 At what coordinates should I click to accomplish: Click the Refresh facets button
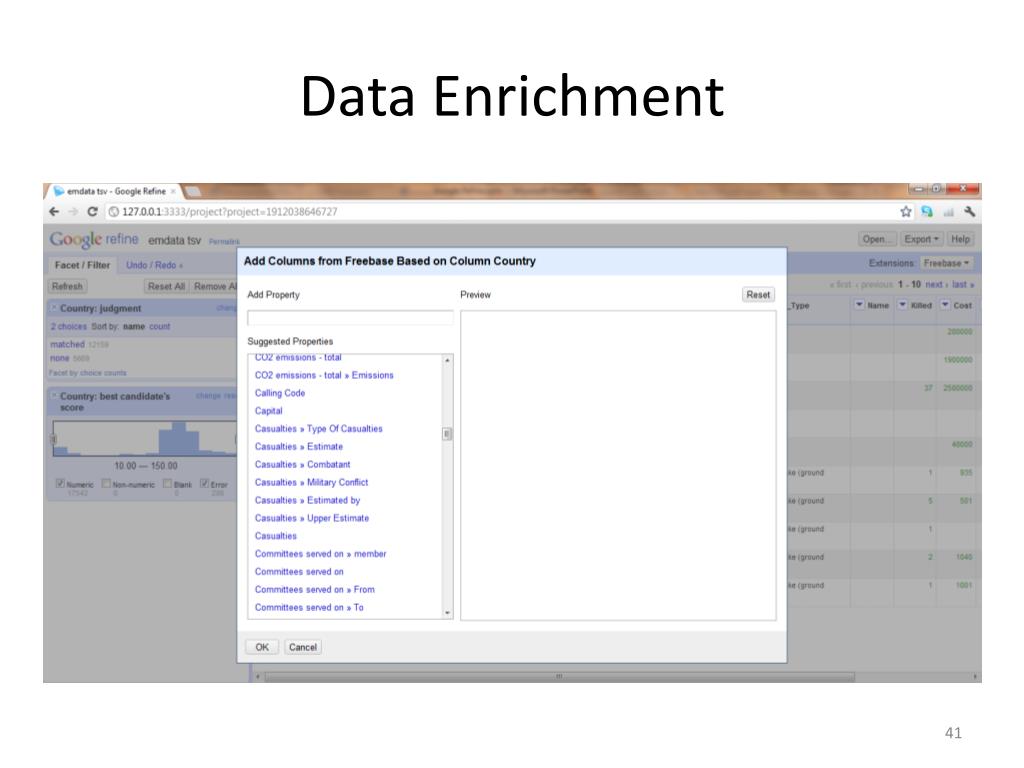67,286
